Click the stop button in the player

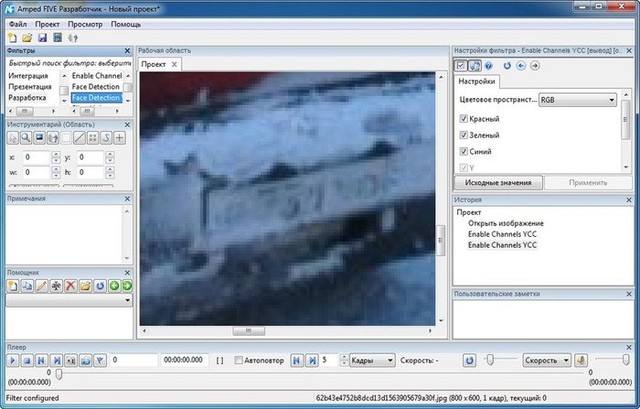point(27,359)
